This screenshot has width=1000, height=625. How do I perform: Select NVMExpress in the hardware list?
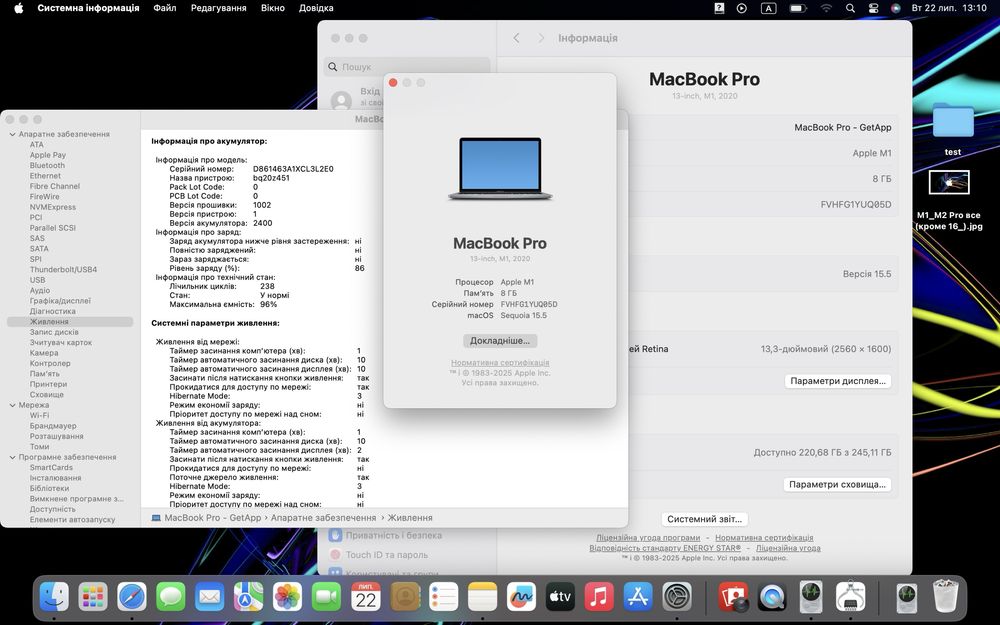pyautogui.click(x=52, y=207)
